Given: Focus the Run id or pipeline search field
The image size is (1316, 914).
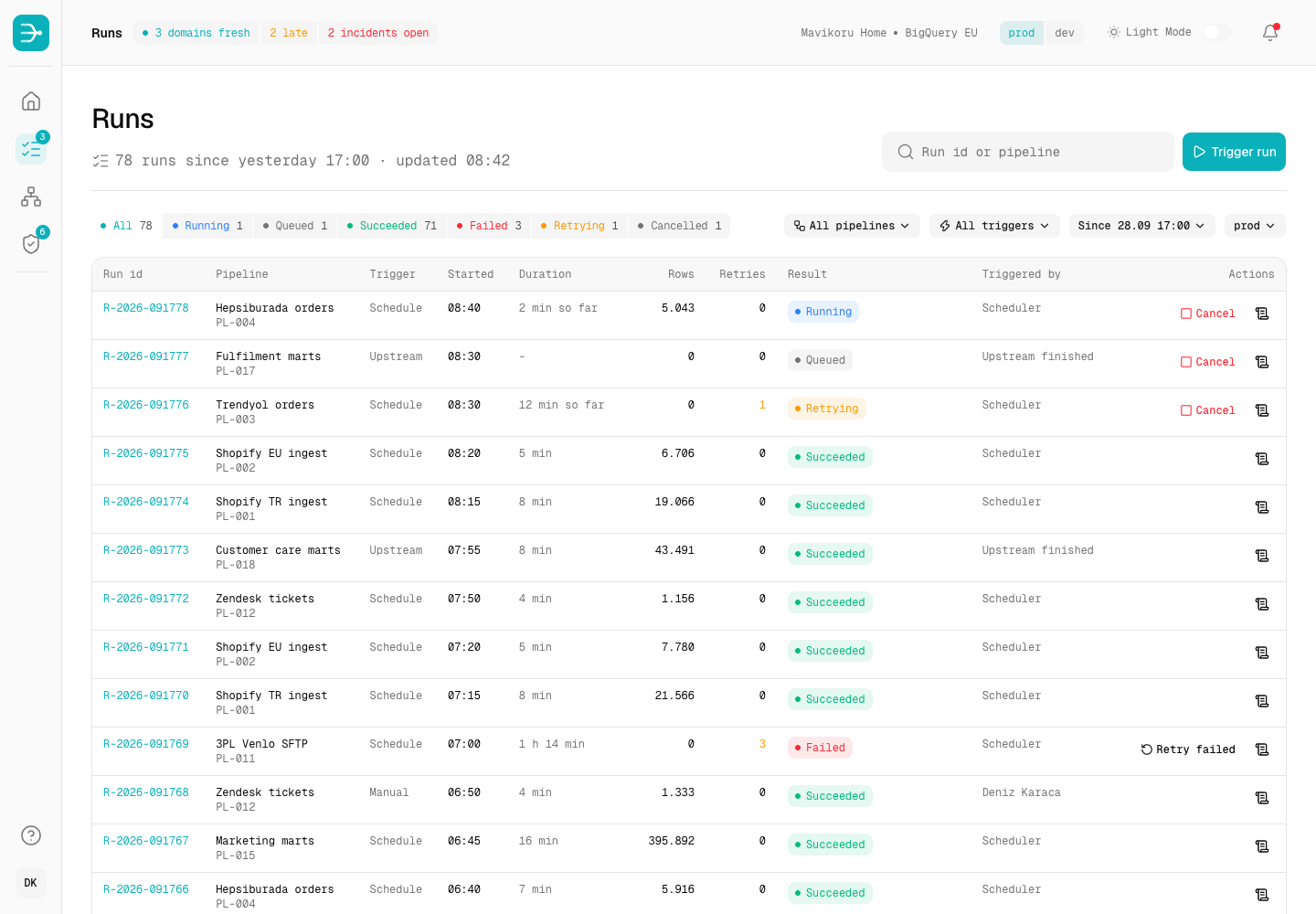Looking at the screenshot, I should point(1028,152).
